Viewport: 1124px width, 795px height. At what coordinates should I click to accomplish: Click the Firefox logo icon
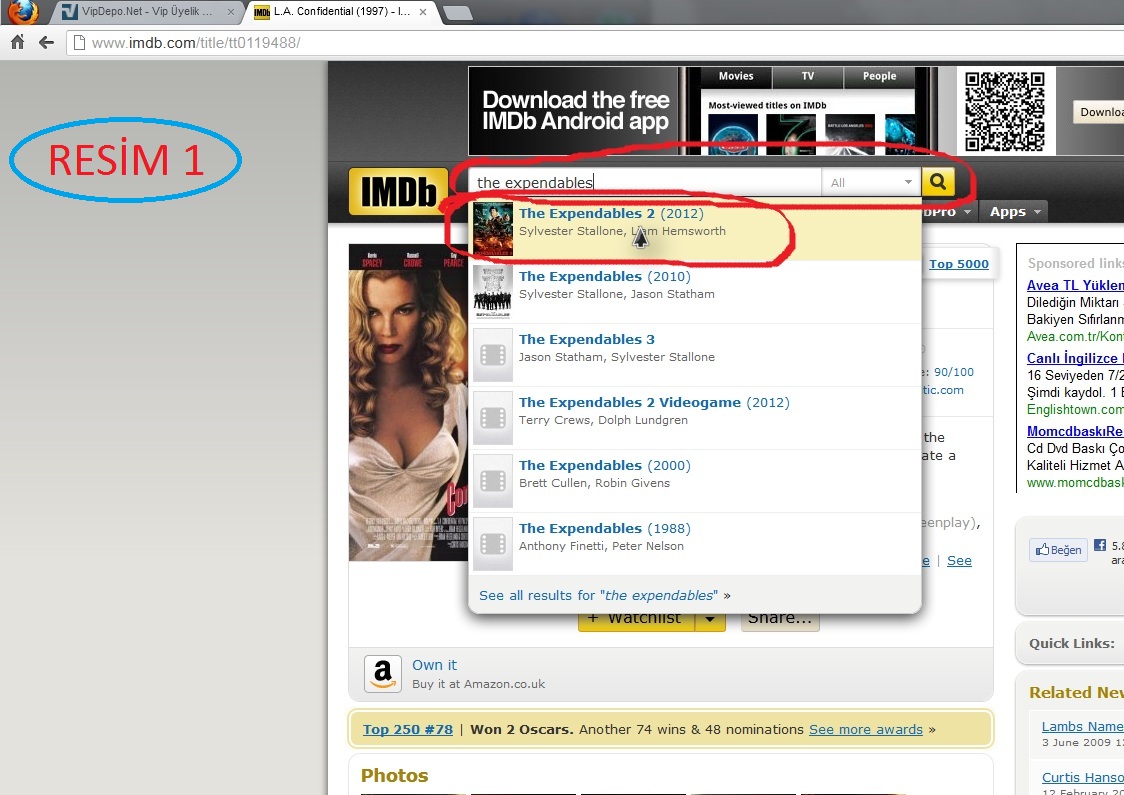pyautogui.click(x=23, y=11)
